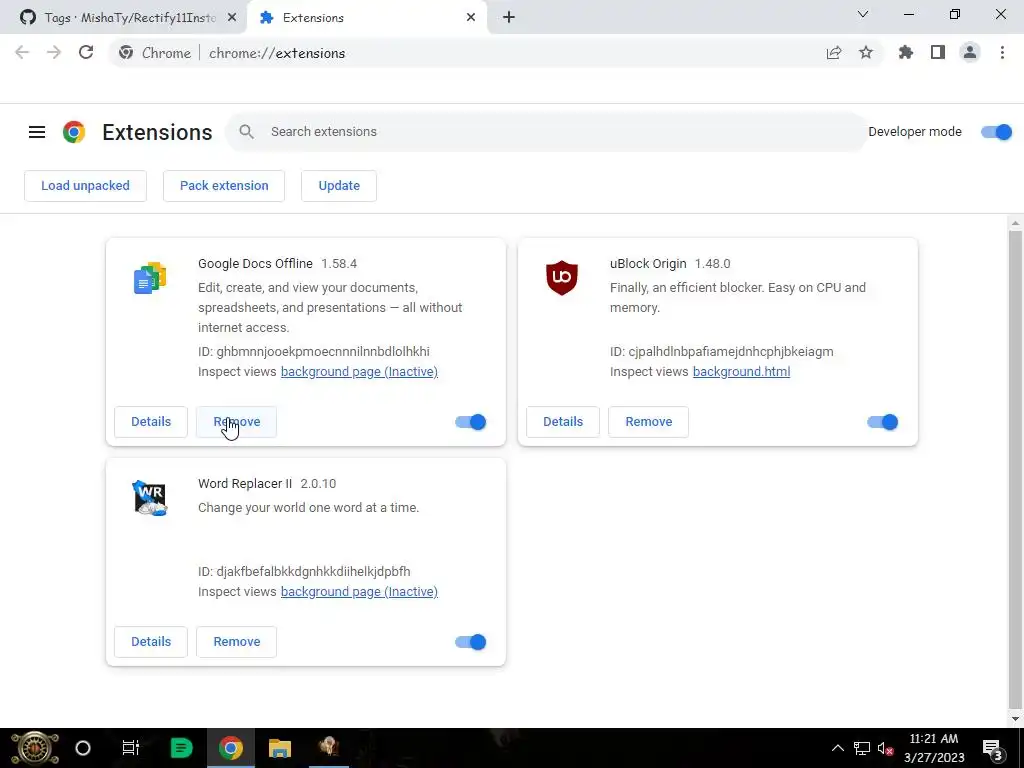Open File Explorer from taskbar

pyautogui.click(x=280, y=748)
